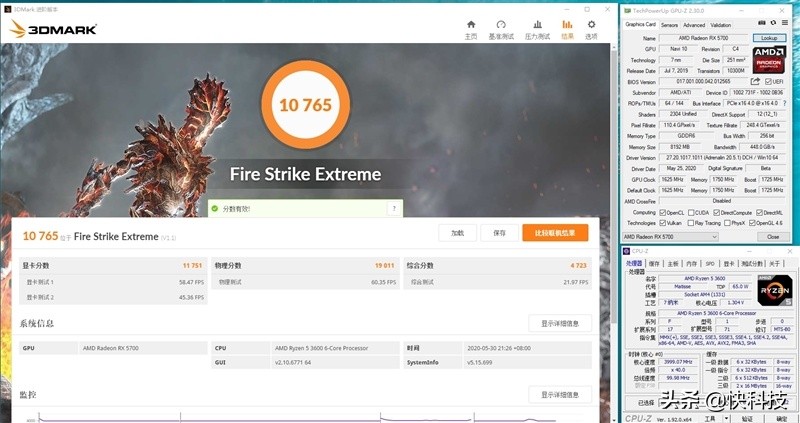Select the 结果 results icon in 3DMark
The height and width of the screenshot is (423, 800).
click(x=567, y=24)
